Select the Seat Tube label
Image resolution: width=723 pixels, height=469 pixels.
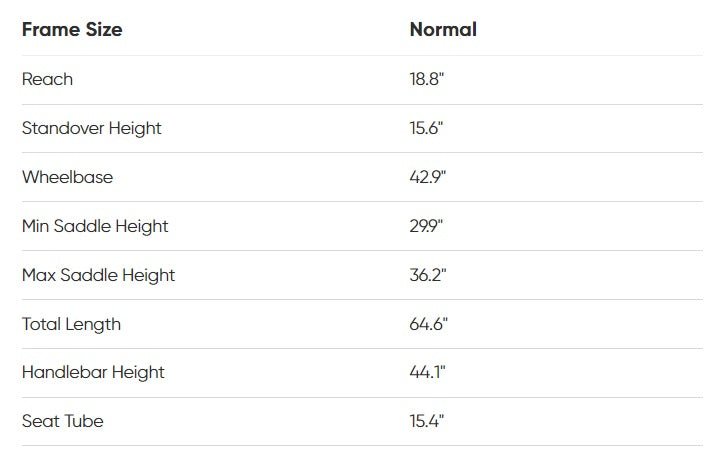point(62,421)
